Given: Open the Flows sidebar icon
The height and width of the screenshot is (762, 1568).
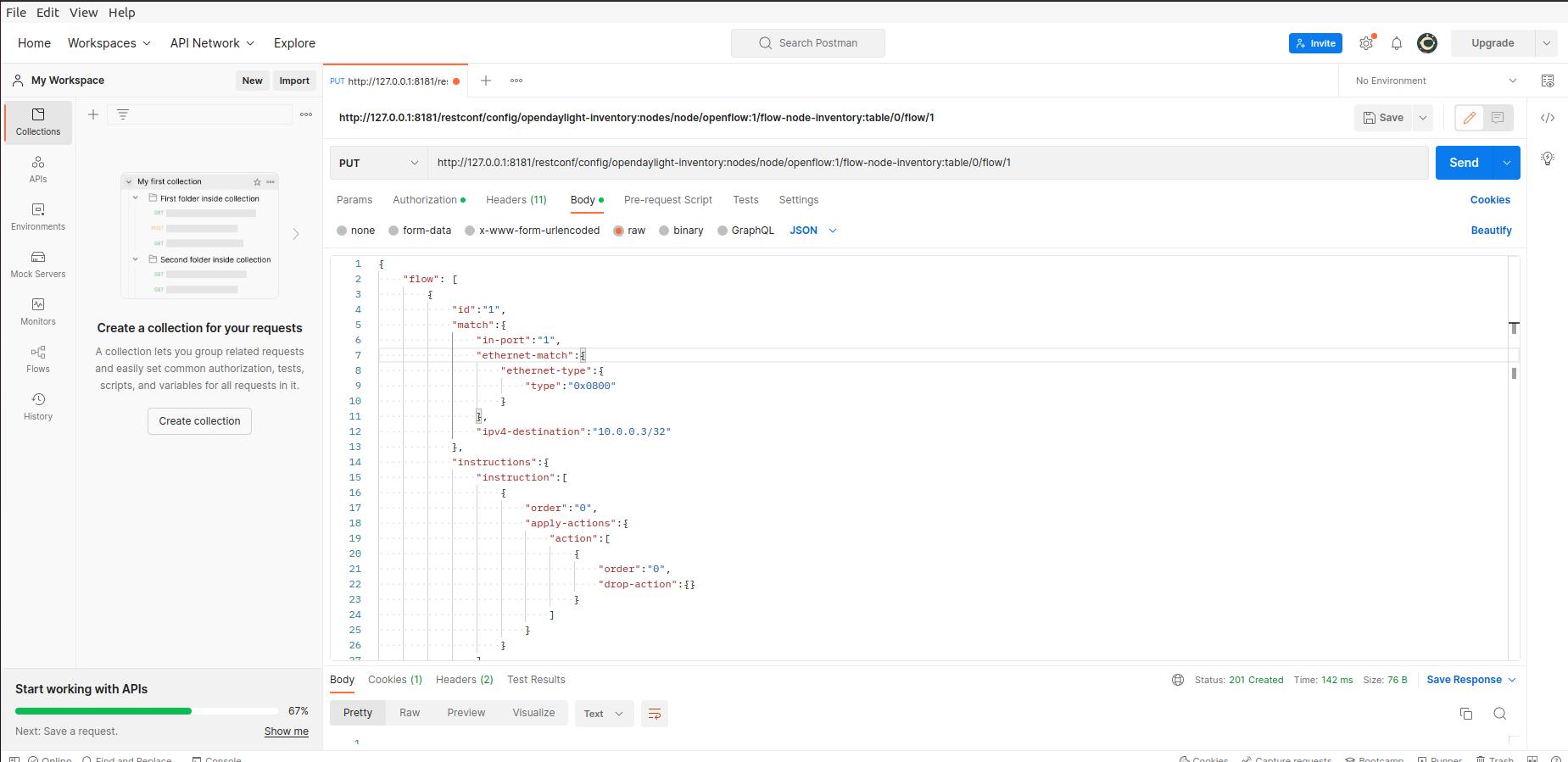Looking at the screenshot, I should pos(38,359).
